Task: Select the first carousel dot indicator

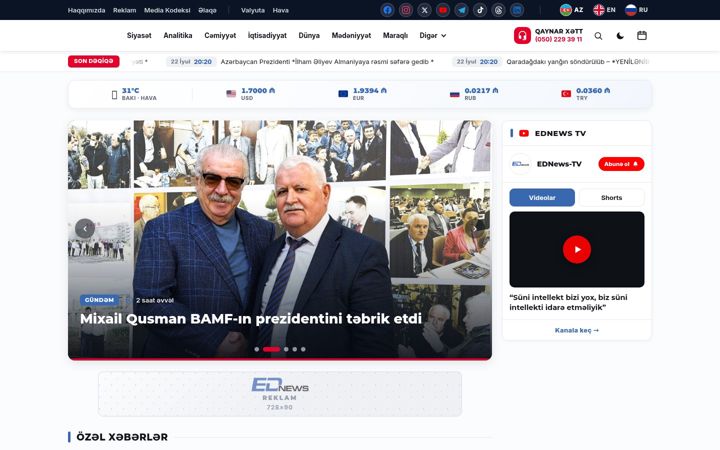Action: pyautogui.click(x=257, y=349)
